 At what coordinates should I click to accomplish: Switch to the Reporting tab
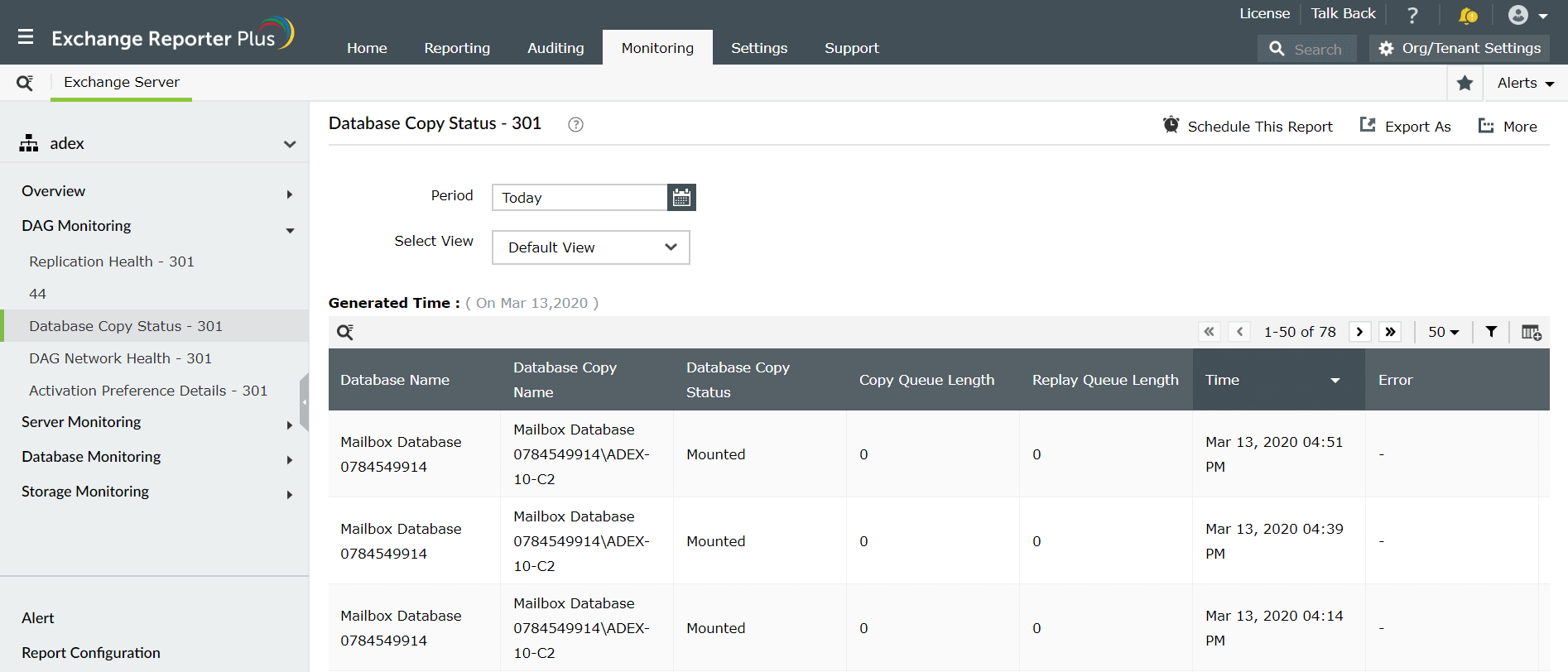pos(457,48)
